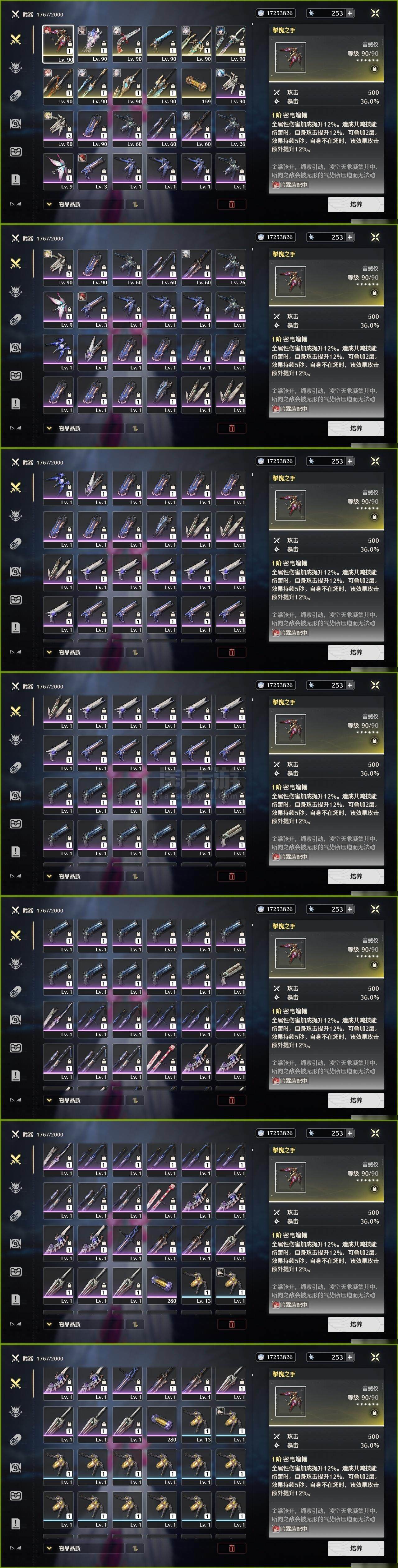Image resolution: width=398 pixels, height=1568 pixels.
Task: Select crossed-swords Weapons tab in topmost sidebar
Action: pos(16,39)
